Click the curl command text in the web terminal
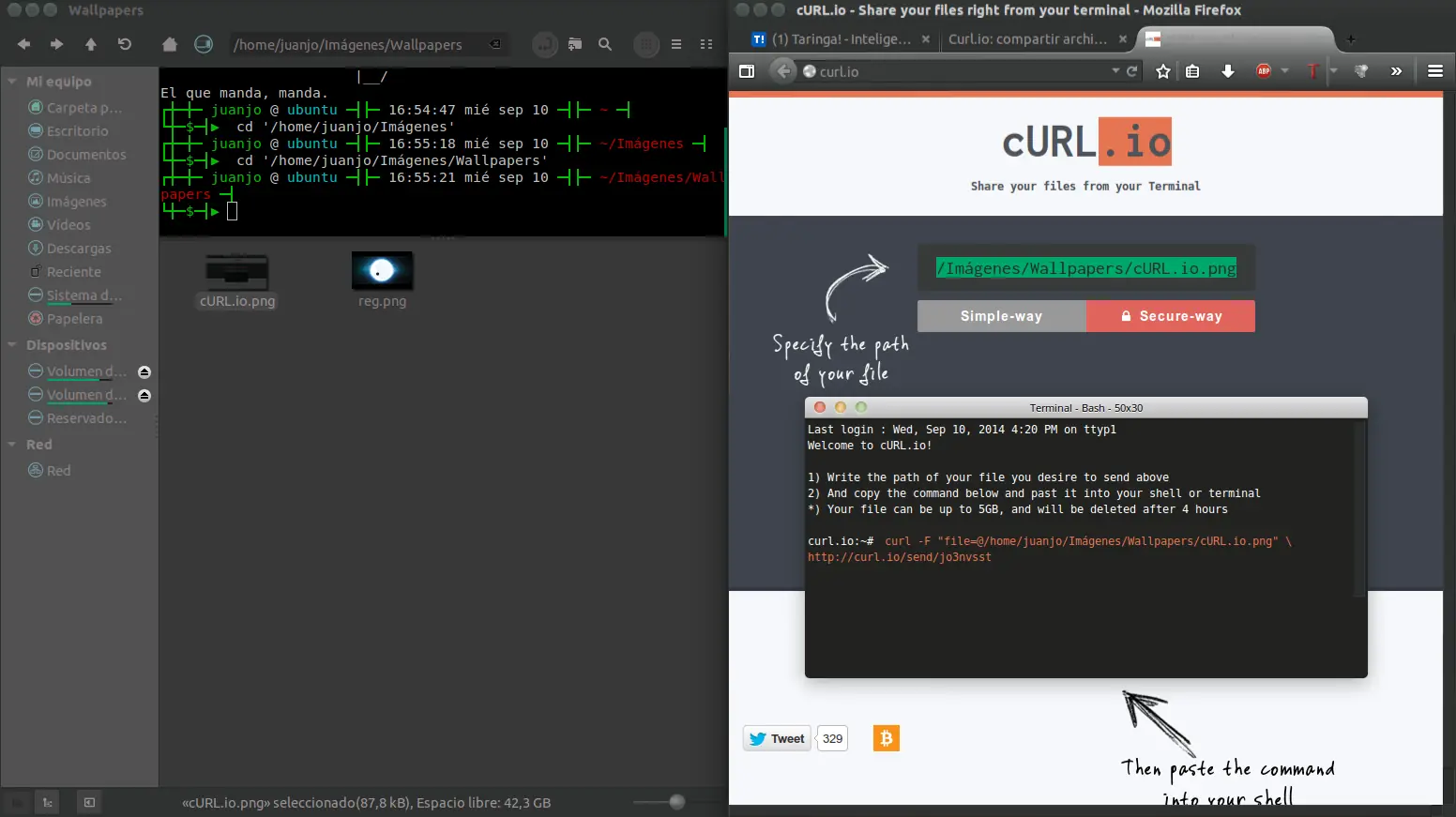This screenshot has width=1456, height=817. pyautogui.click(x=1049, y=549)
